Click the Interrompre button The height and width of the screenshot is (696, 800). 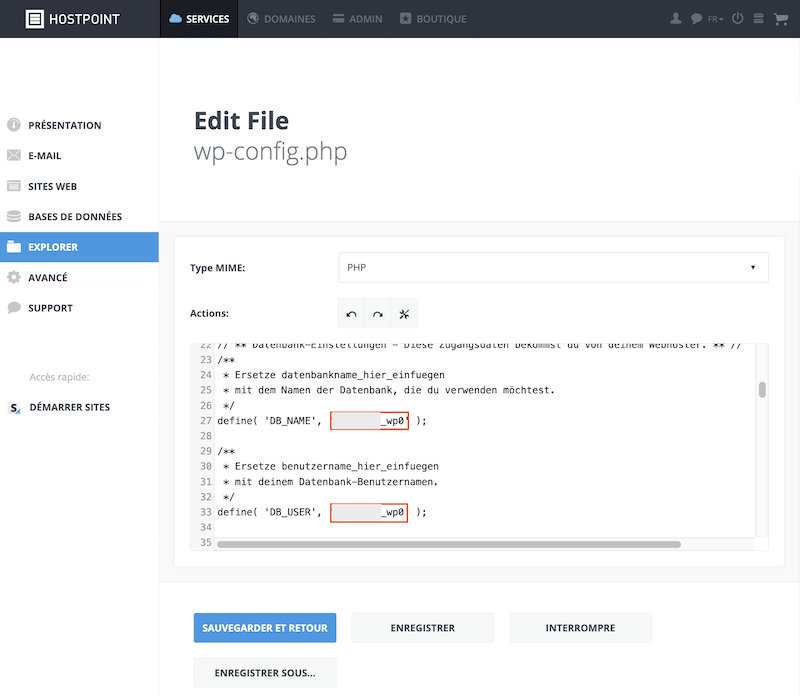(x=580, y=628)
